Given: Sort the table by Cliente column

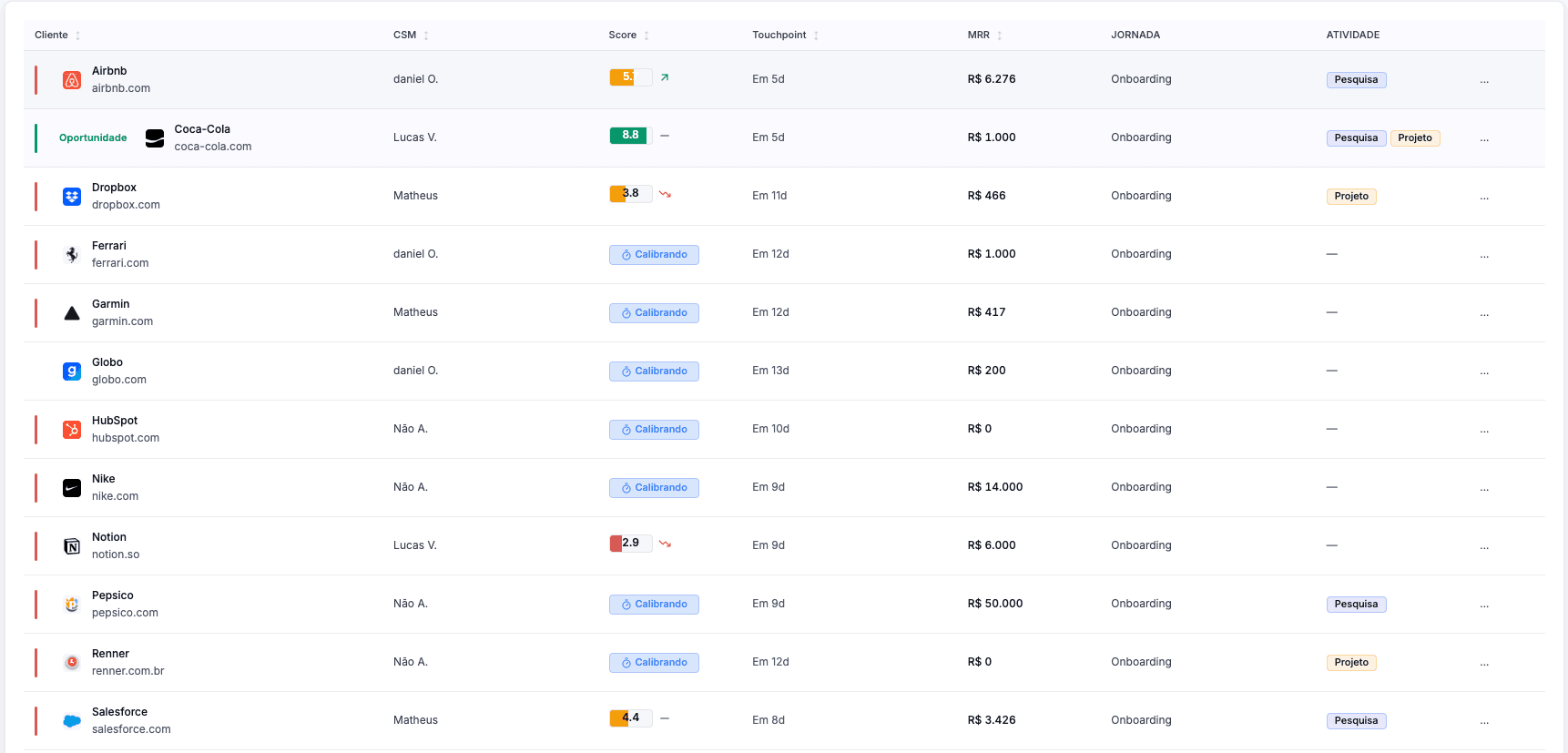Looking at the screenshot, I should pyautogui.click(x=57, y=36).
